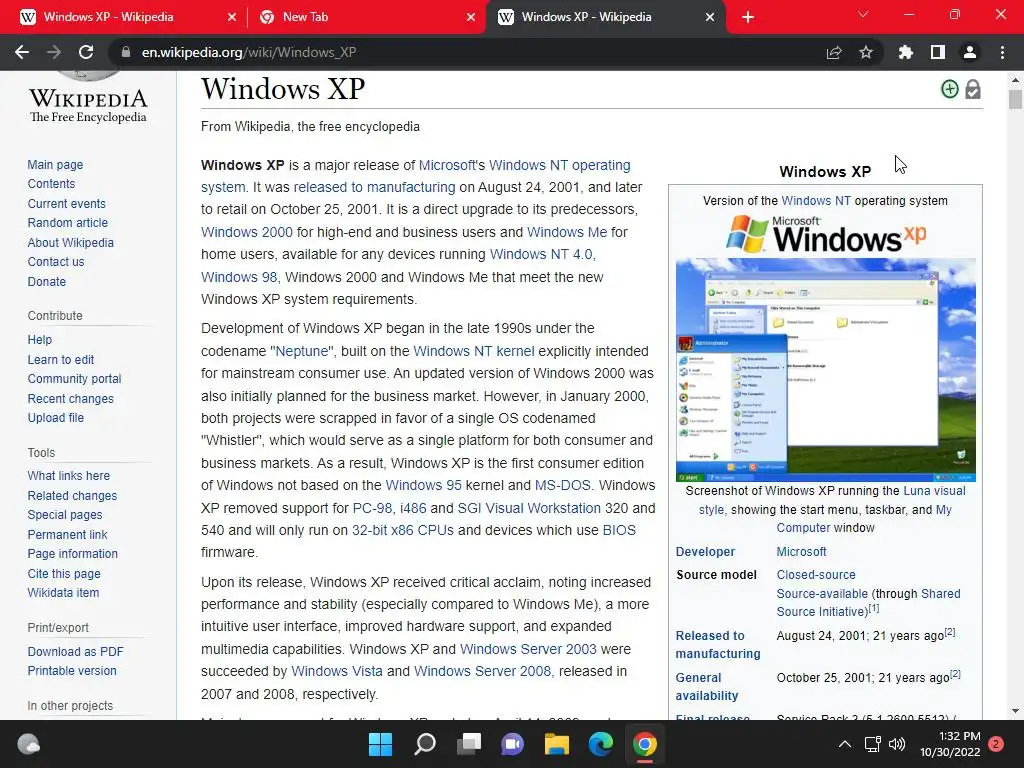Click the Chrome taskbar icon
The image size is (1024, 768).
645,744
